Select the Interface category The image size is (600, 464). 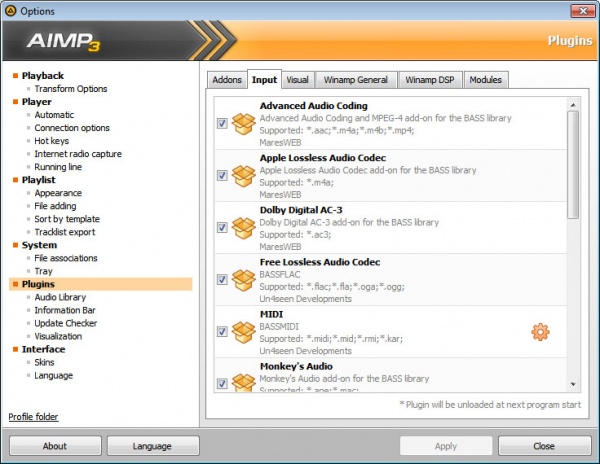[44, 349]
